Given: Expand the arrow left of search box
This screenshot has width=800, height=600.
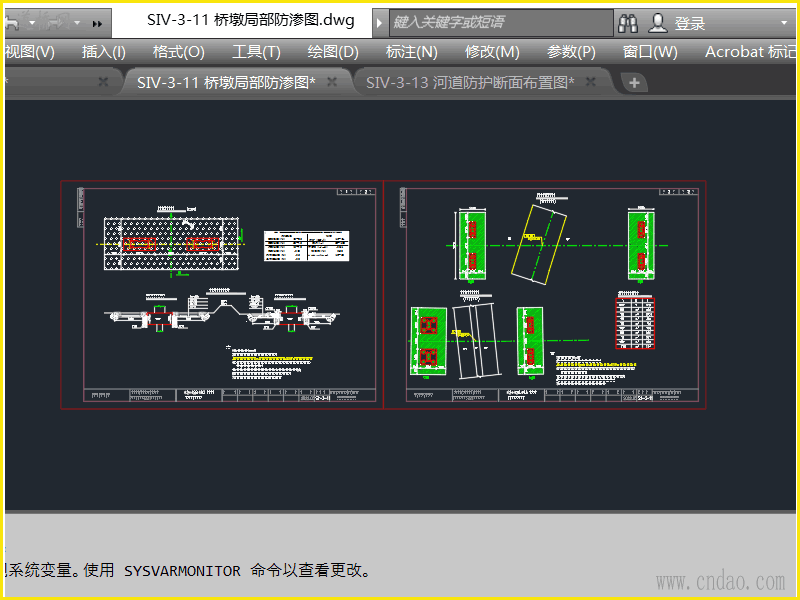Looking at the screenshot, I should click(x=379, y=23).
